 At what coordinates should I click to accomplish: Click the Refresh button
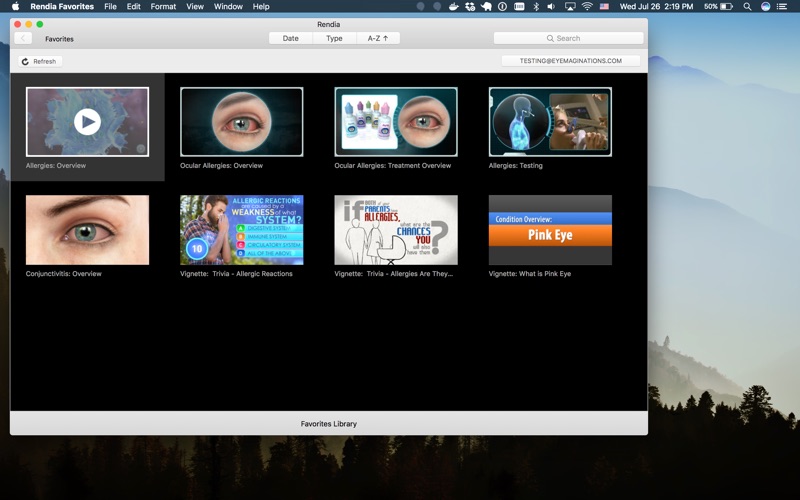(x=40, y=61)
